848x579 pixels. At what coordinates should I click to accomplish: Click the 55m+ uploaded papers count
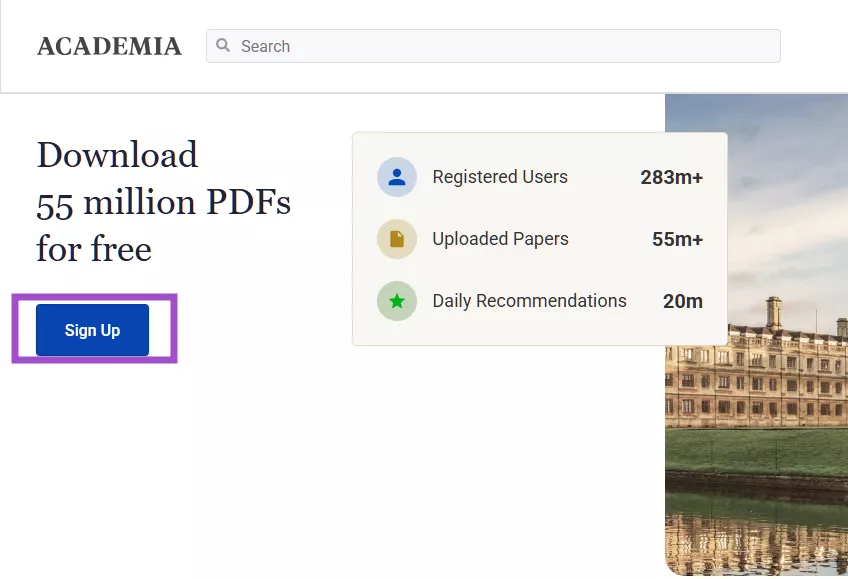pos(677,240)
